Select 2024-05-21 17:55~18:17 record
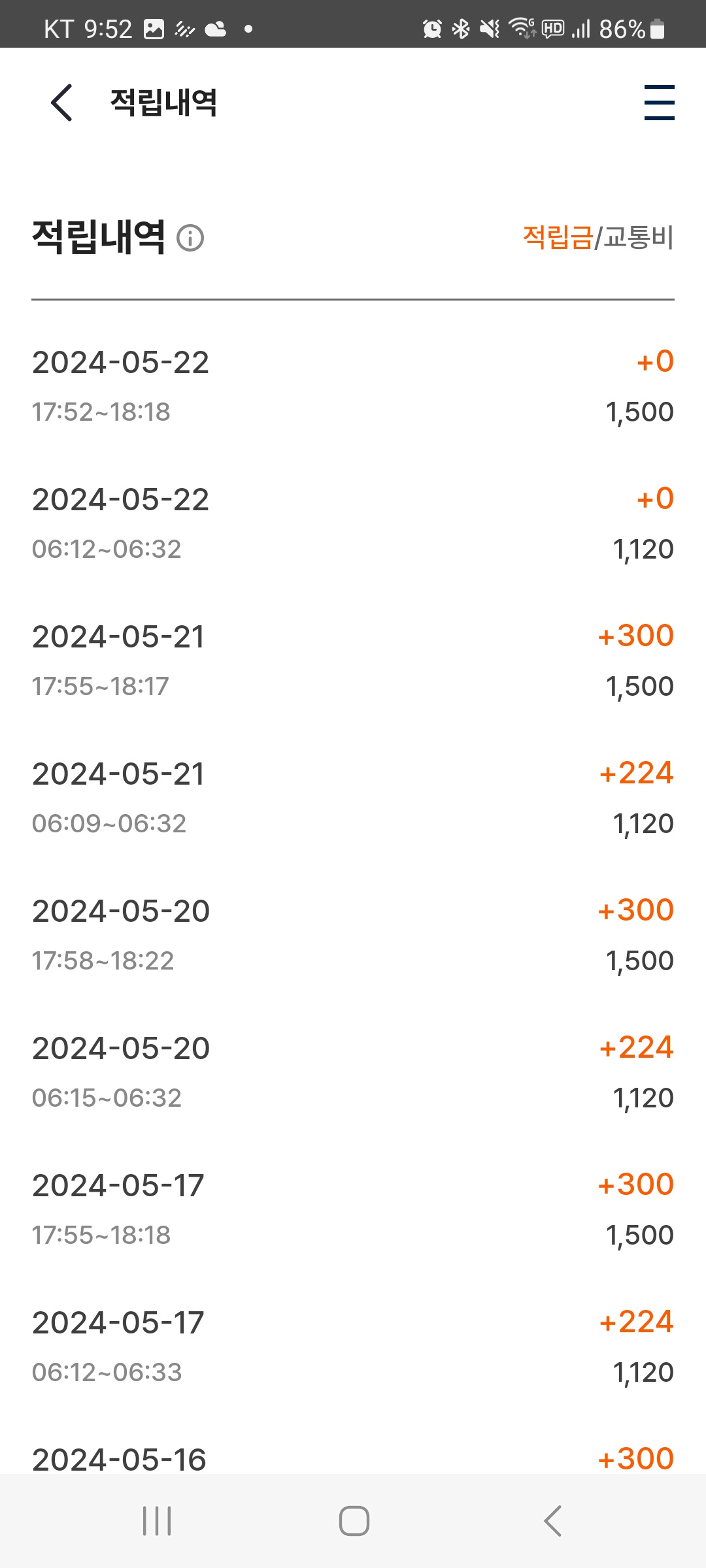 click(353, 661)
